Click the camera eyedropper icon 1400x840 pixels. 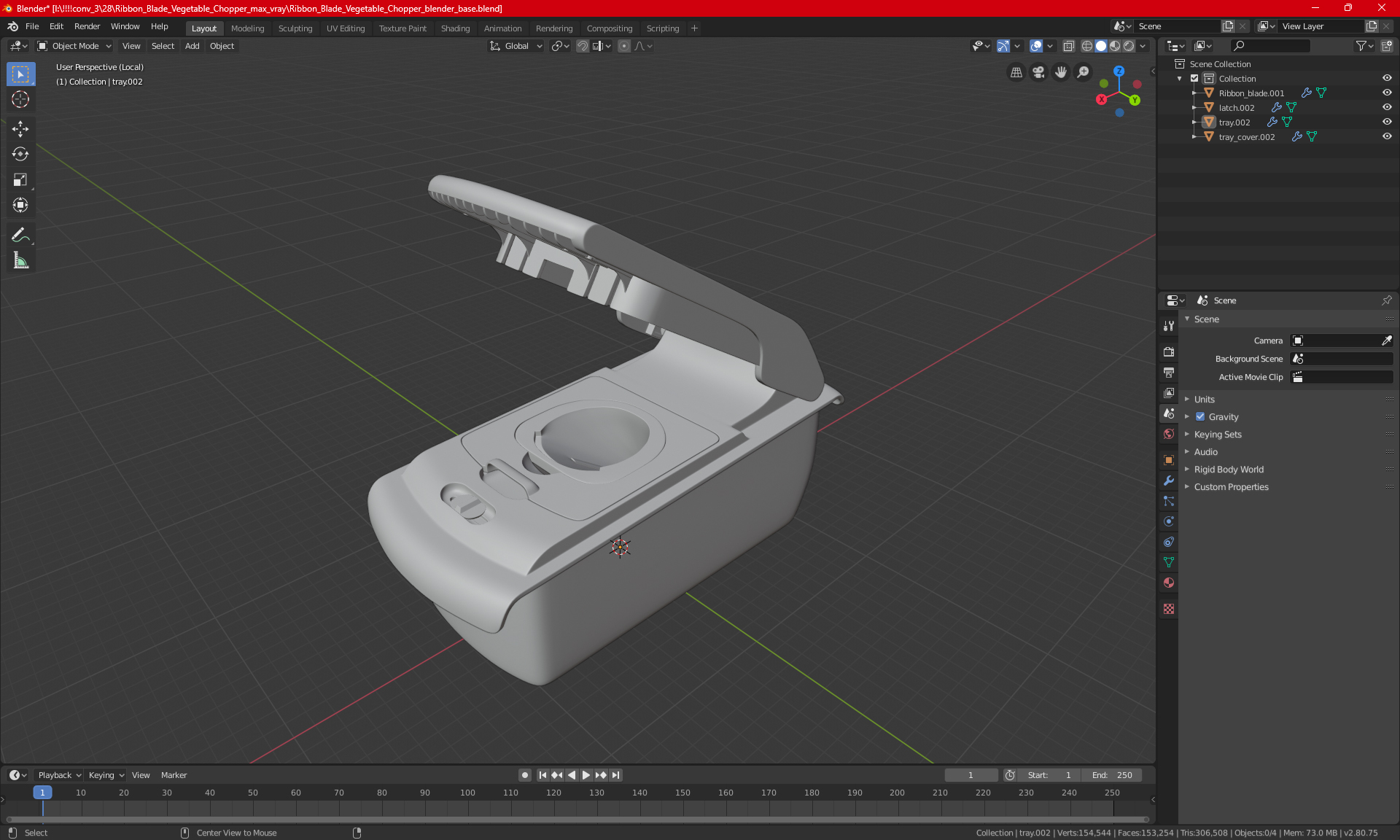[1386, 341]
